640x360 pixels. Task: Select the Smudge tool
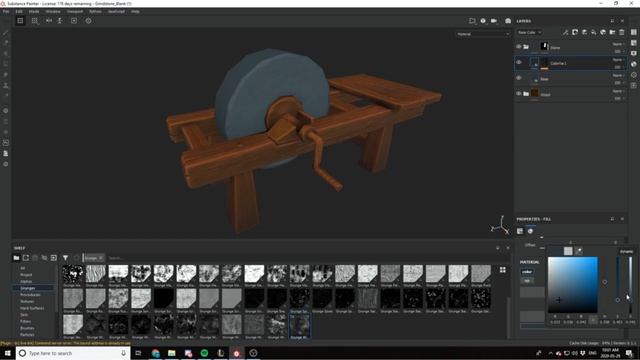pos(6,75)
